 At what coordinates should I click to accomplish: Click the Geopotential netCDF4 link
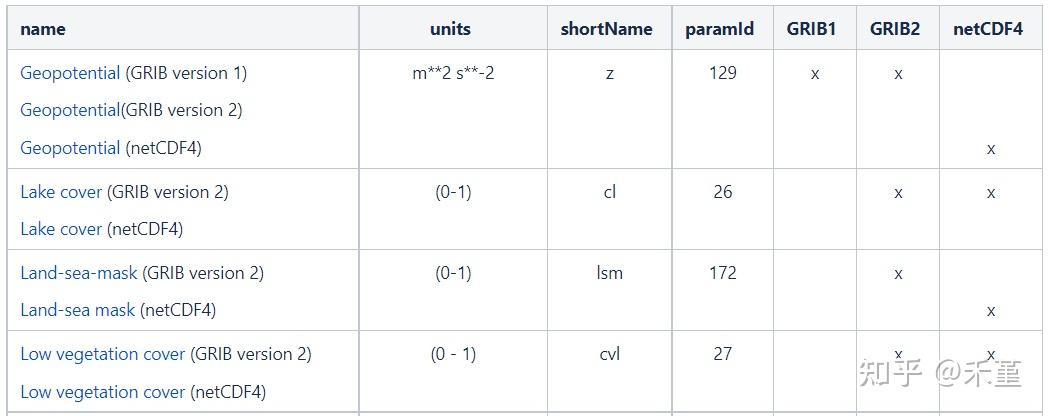(70, 148)
